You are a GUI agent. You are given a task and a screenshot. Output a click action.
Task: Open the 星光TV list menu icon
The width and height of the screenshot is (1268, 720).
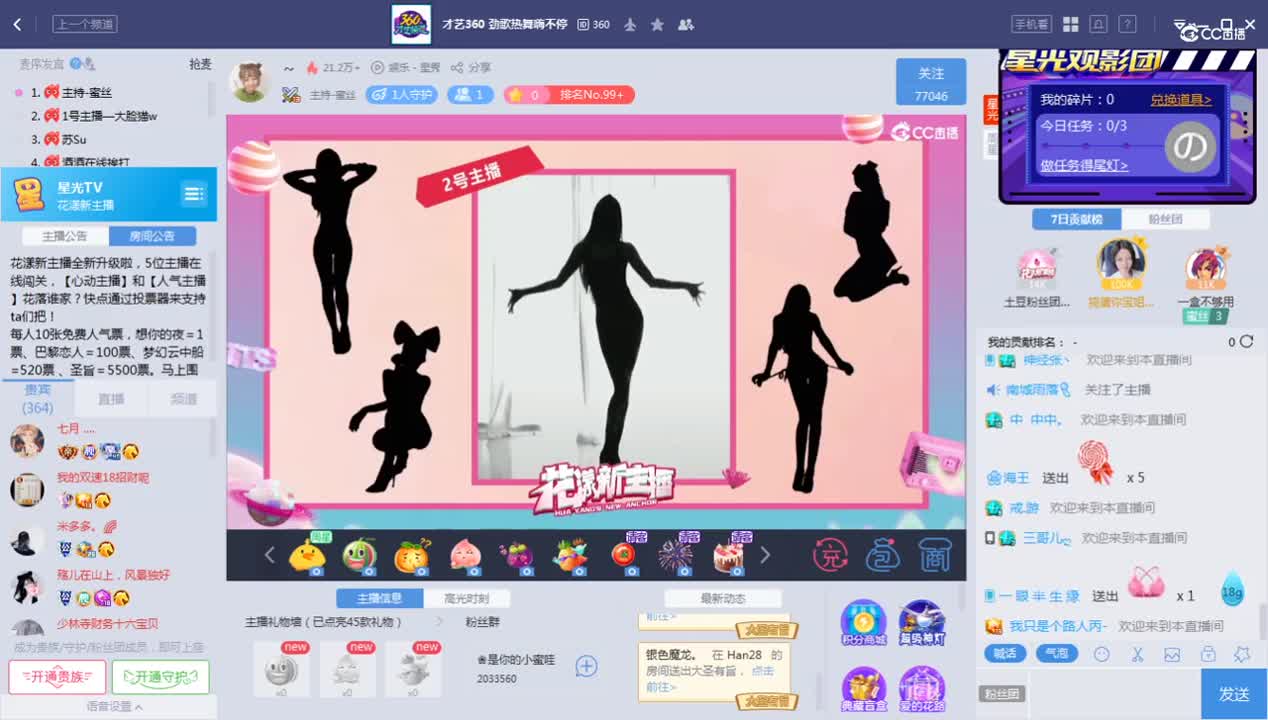193,194
